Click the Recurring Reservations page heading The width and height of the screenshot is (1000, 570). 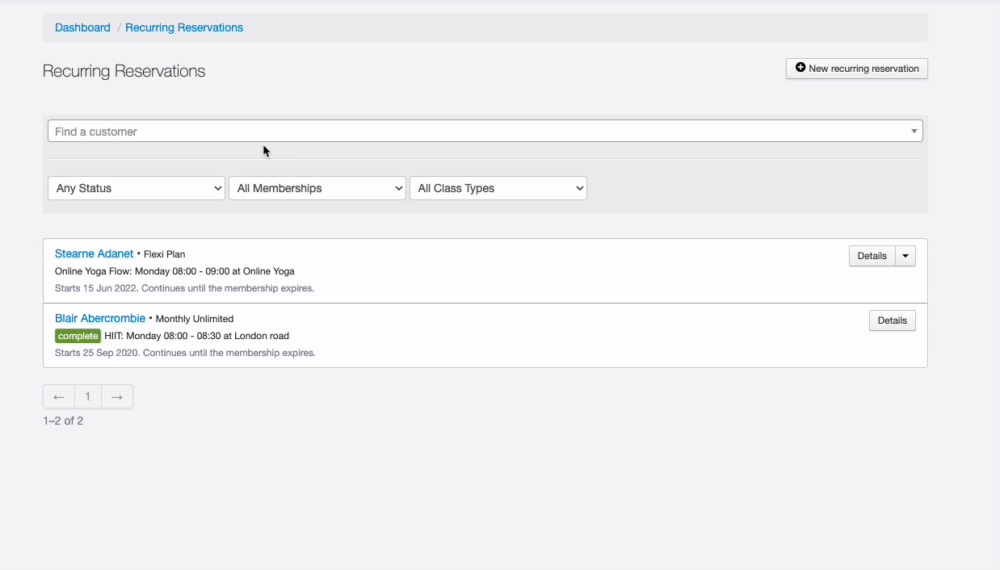(x=124, y=71)
